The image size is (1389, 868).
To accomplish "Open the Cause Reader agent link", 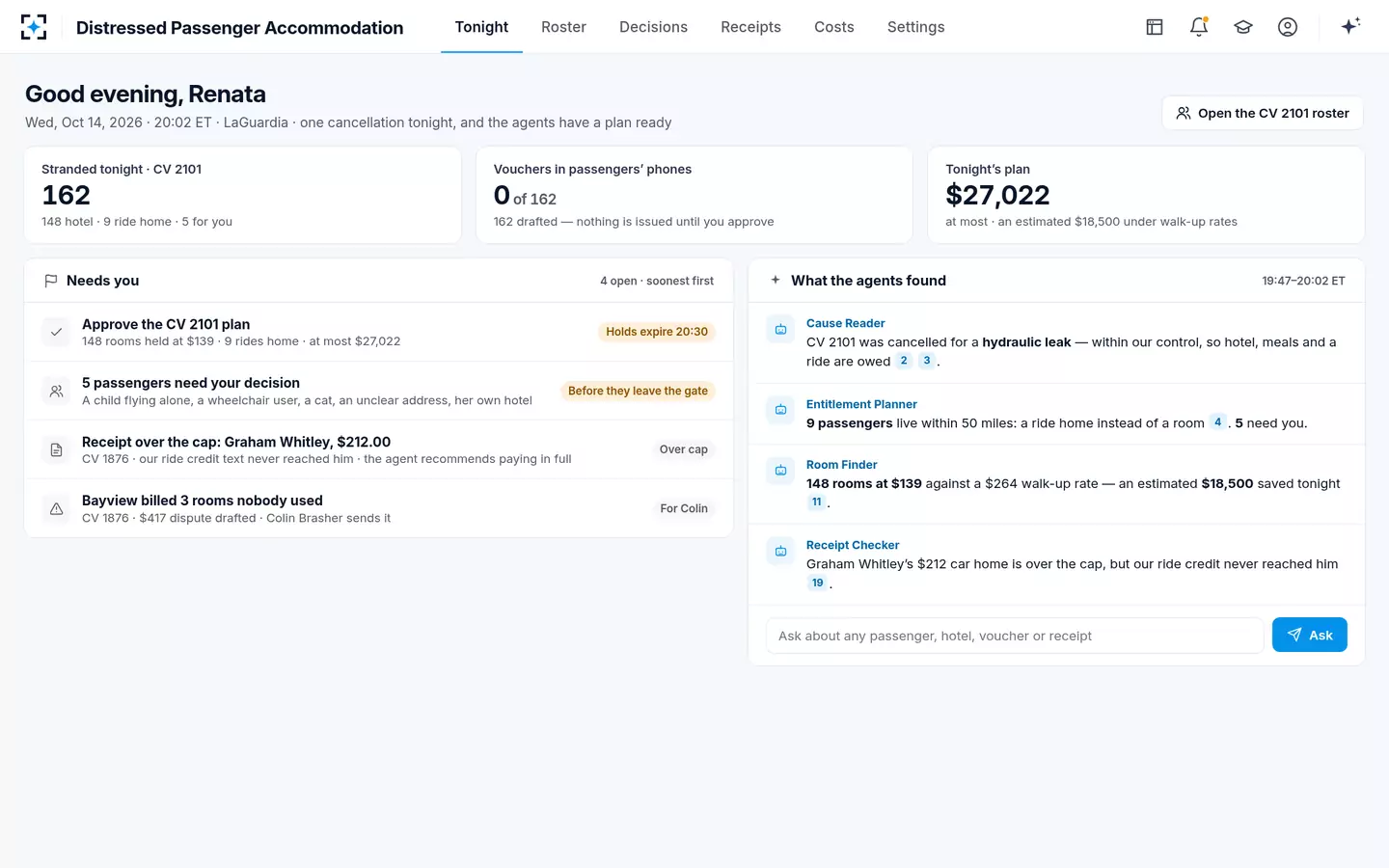I will (845, 323).
